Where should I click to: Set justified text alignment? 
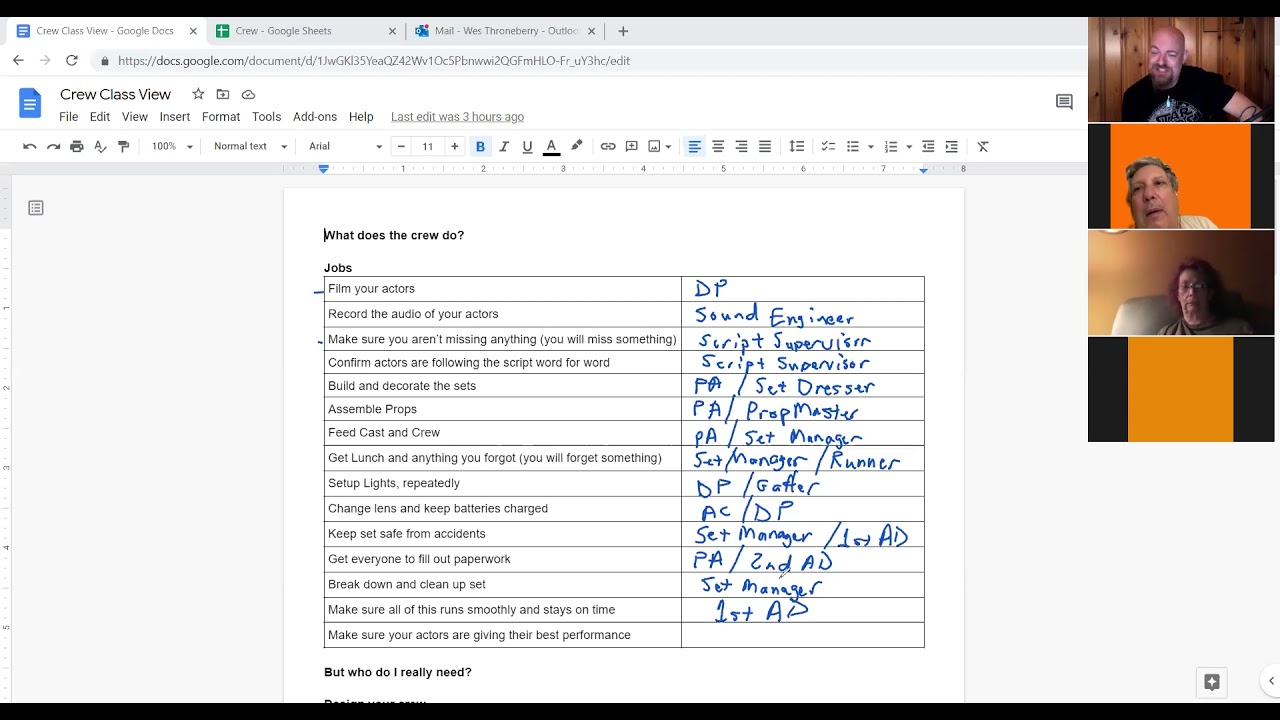(x=765, y=146)
